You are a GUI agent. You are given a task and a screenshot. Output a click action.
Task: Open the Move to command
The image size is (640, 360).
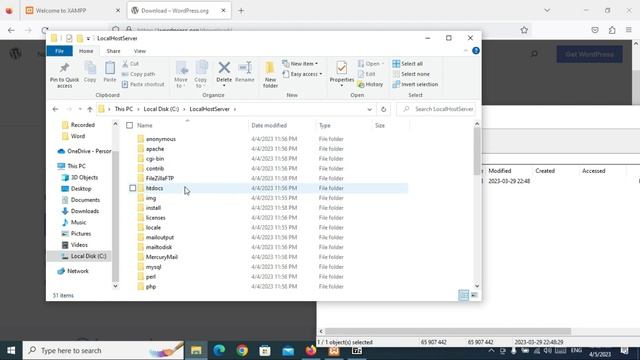point(181,74)
